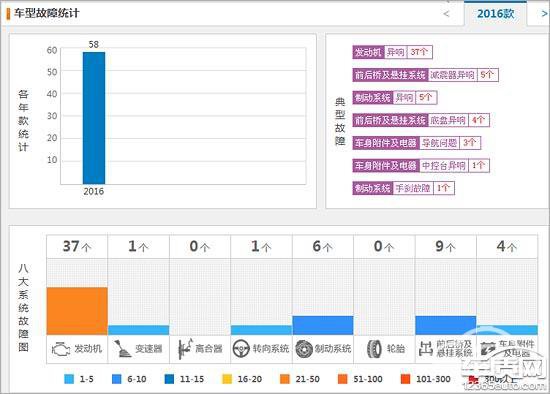Open 手刹故障 1个 fault tag
Image resolution: width=550 pixels, height=394 pixels.
403,188
